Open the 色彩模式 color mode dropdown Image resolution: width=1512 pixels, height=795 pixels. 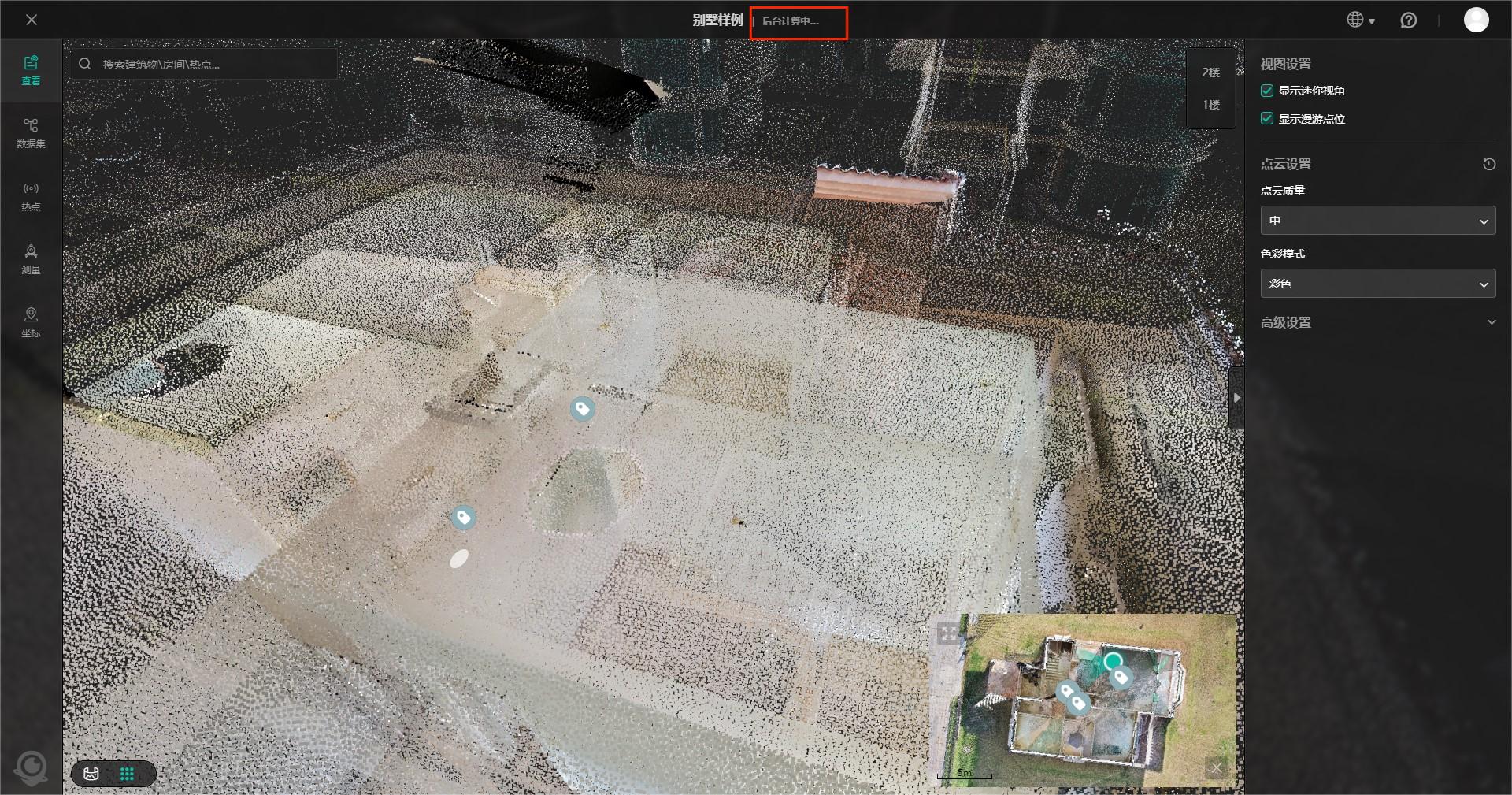[1377, 284]
